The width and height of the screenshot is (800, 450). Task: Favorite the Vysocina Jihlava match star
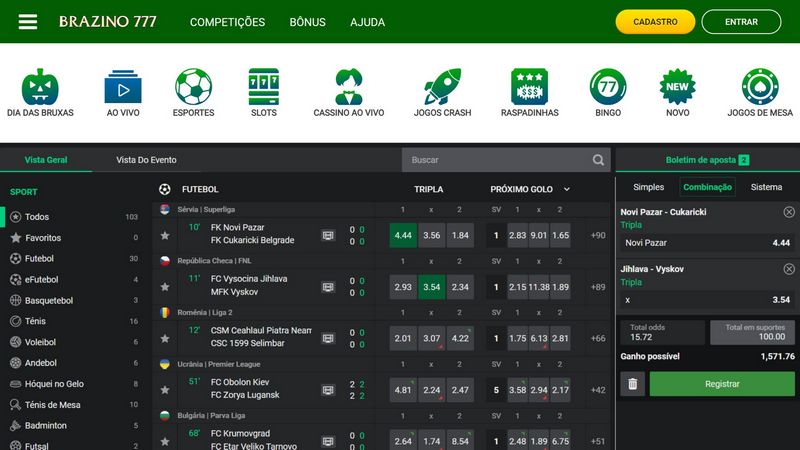pos(165,287)
